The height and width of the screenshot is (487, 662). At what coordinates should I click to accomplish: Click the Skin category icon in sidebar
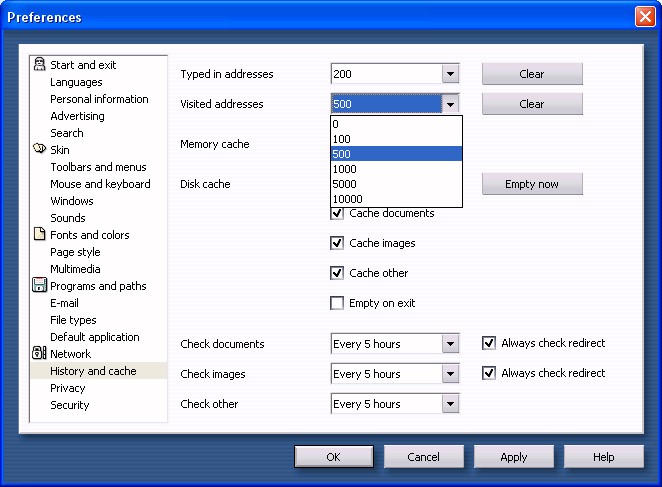39,150
